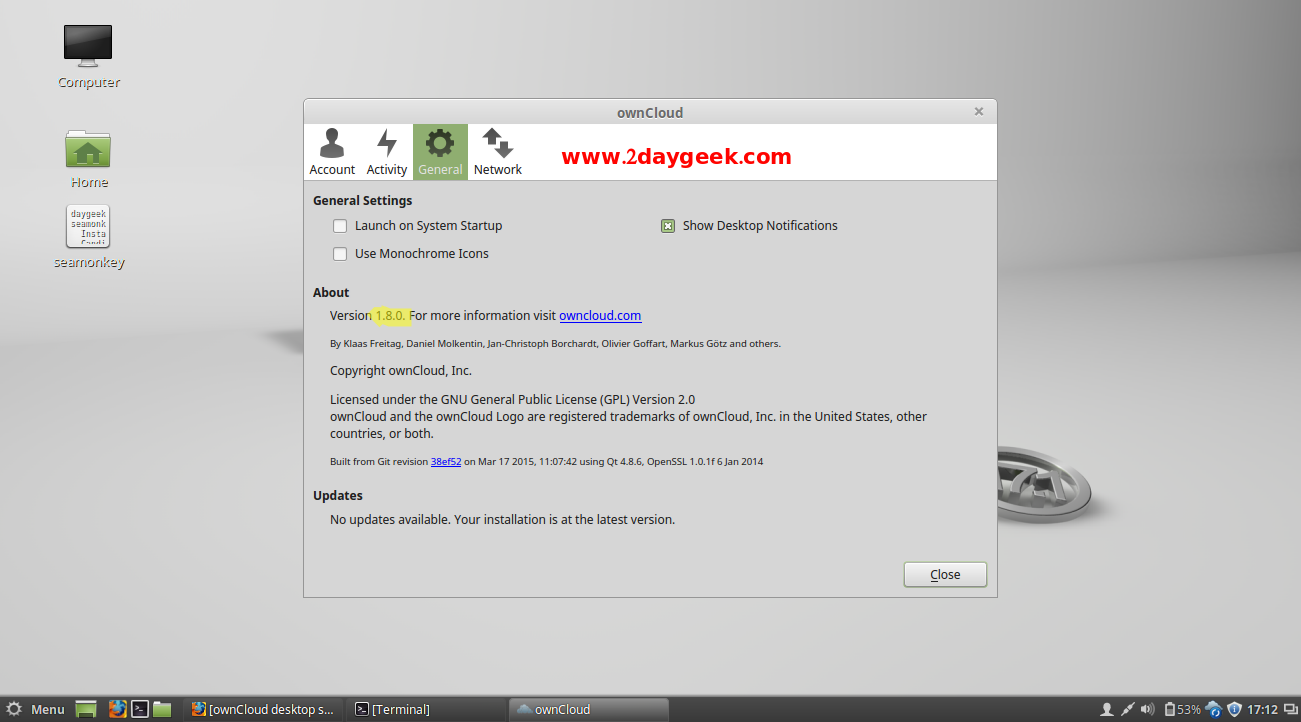1301x722 pixels.
Task: Disable Show Desktop Notifications
Action: (x=668, y=226)
